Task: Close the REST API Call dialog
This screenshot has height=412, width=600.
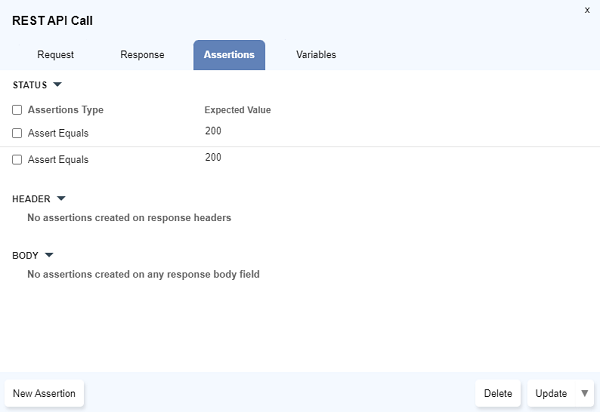Action: click(586, 9)
